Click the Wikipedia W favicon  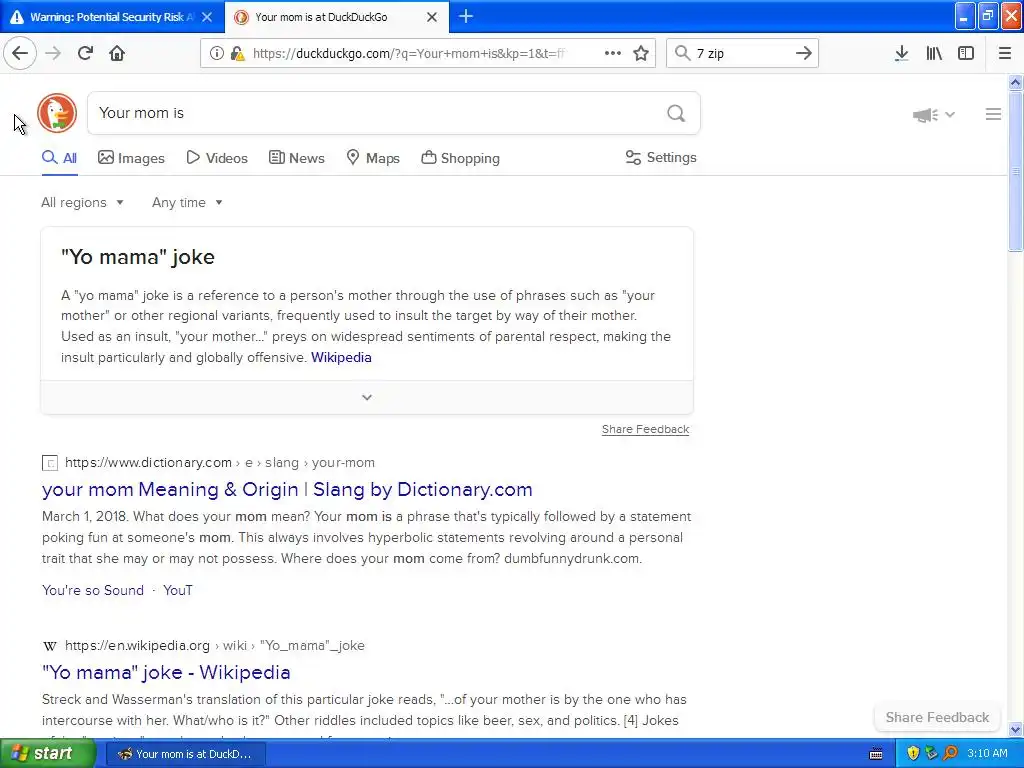(50, 646)
